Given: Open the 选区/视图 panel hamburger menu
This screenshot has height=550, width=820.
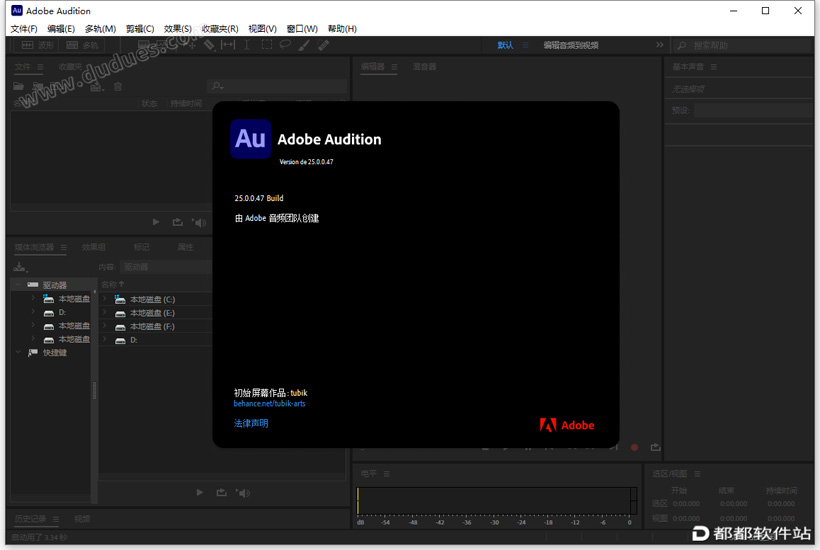Looking at the screenshot, I should click(697, 474).
